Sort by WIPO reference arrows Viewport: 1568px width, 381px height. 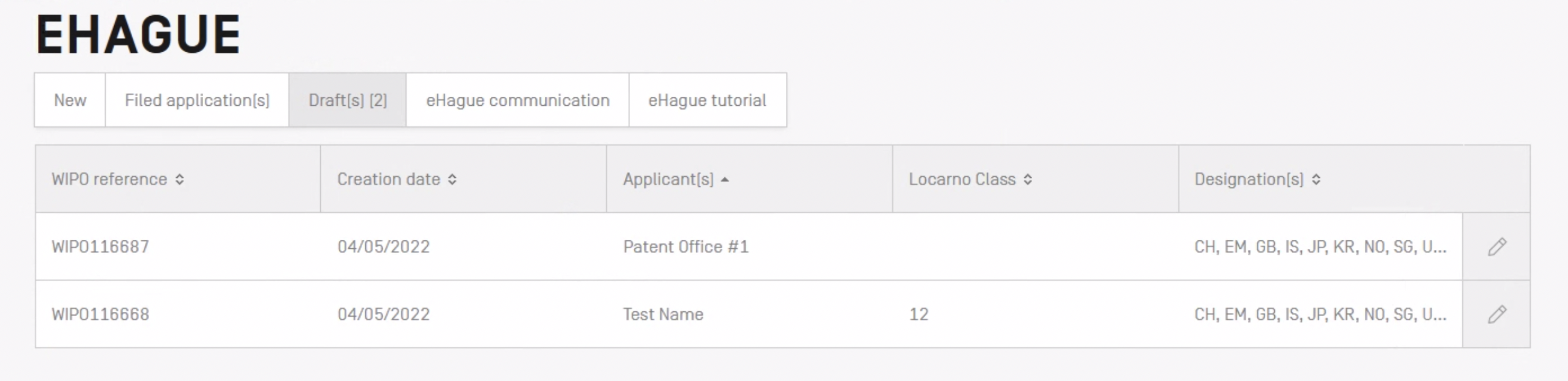click(x=180, y=180)
